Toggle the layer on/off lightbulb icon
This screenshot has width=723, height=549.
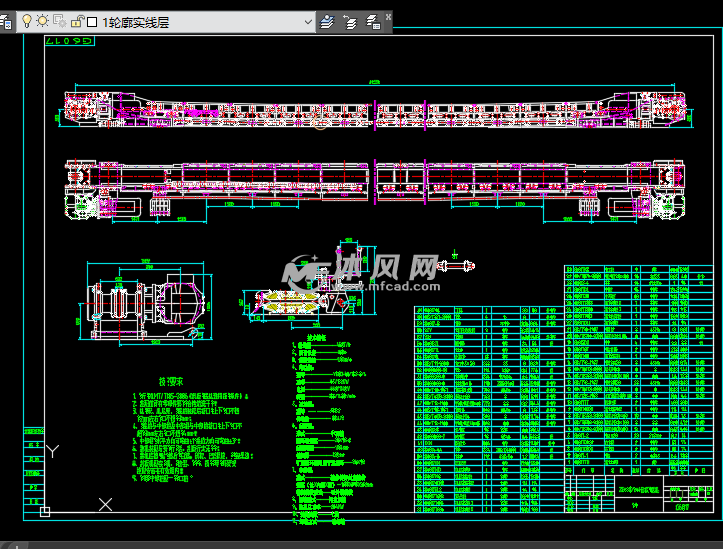point(27,21)
